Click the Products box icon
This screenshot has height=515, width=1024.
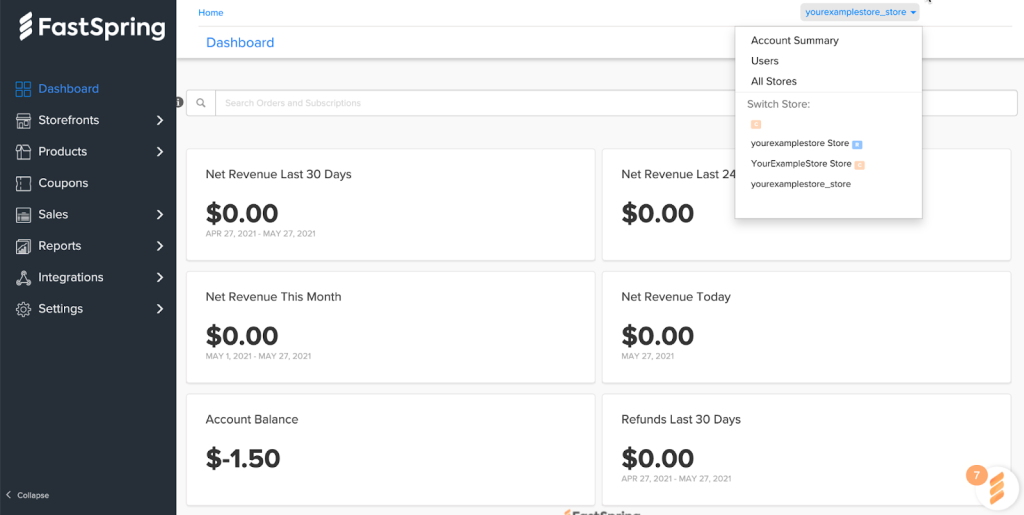click(x=24, y=152)
